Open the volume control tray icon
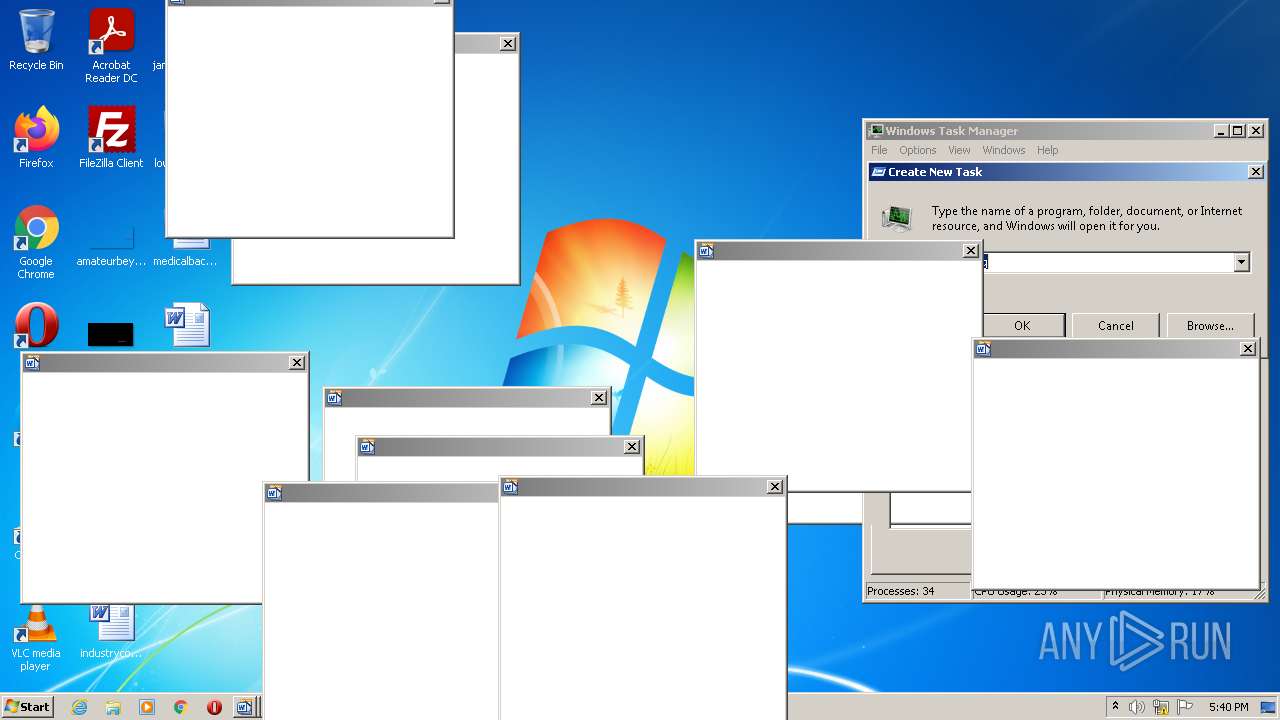Image resolution: width=1280 pixels, height=720 pixels. tap(1137, 707)
